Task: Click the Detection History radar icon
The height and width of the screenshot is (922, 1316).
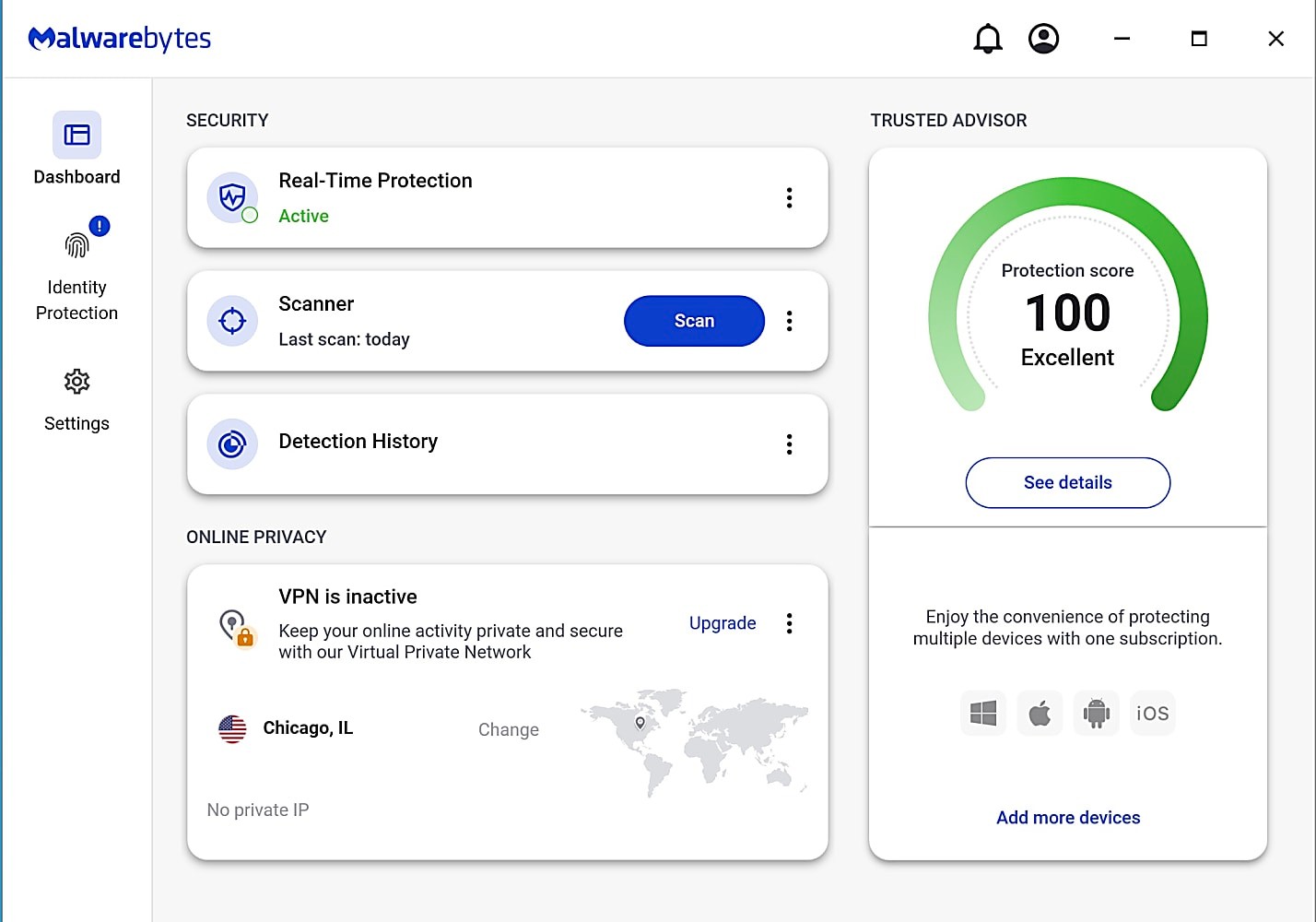Action: pyautogui.click(x=232, y=444)
